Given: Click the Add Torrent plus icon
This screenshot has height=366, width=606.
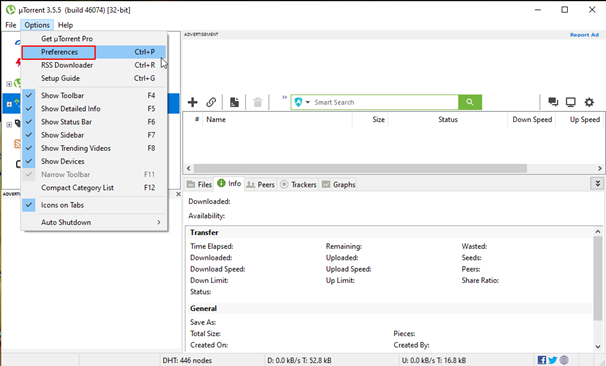Looking at the screenshot, I should pos(192,102).
